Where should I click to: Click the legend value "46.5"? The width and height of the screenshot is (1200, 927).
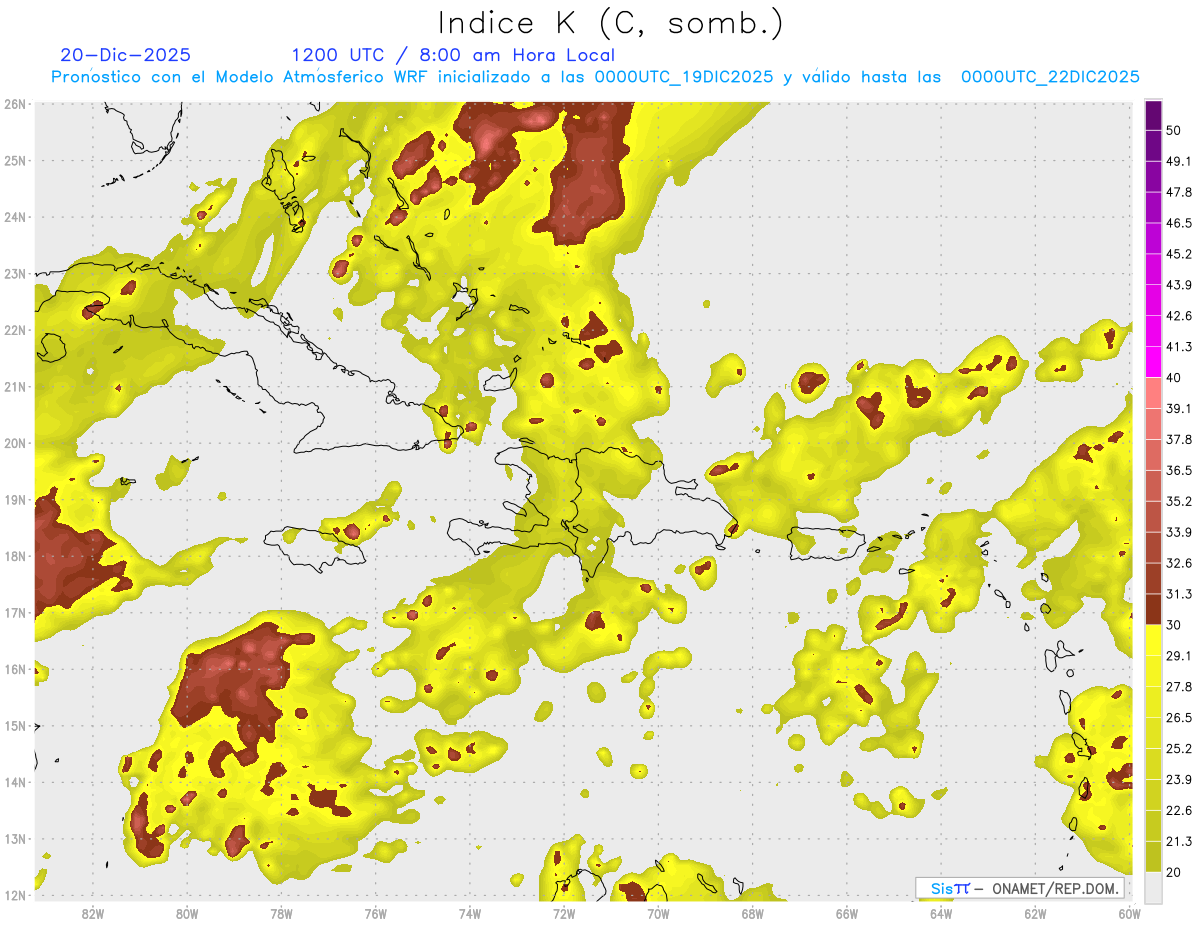point(1179,223)
